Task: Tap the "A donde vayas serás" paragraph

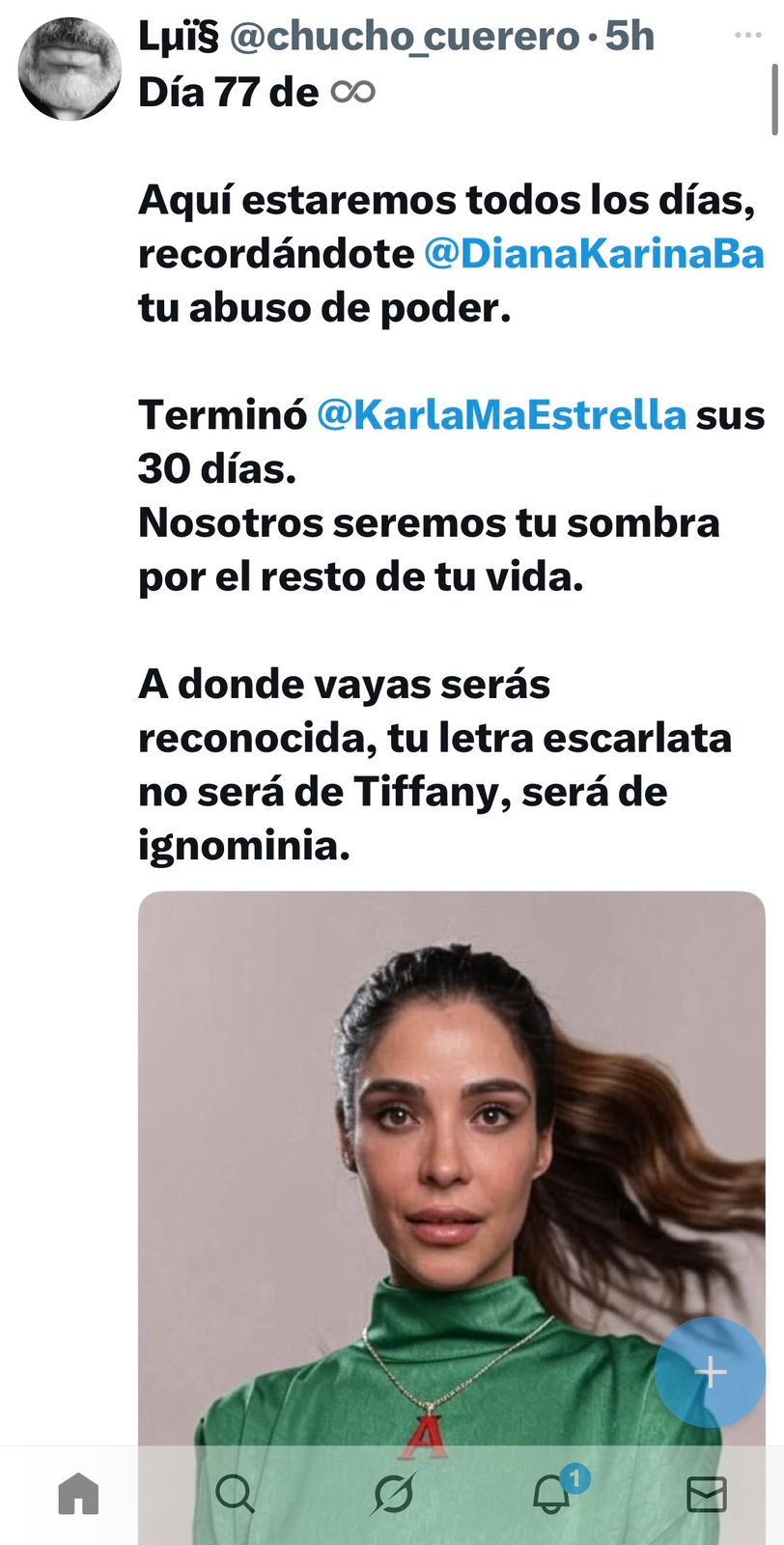Action: point(434,765)
